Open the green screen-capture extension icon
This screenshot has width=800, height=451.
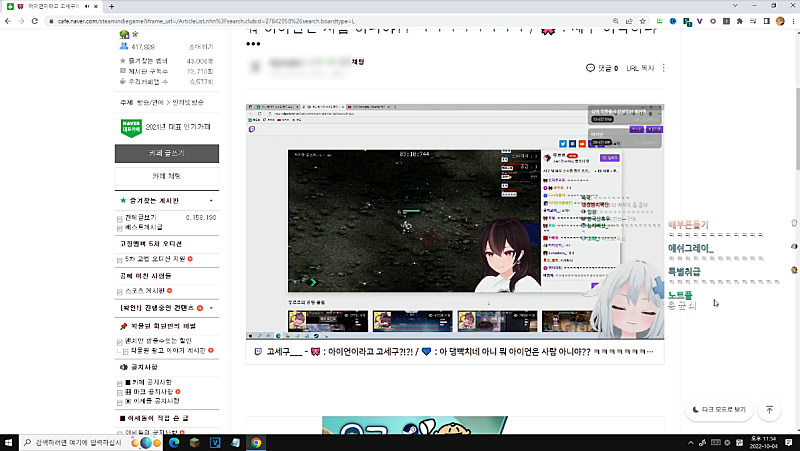[660, 21]
